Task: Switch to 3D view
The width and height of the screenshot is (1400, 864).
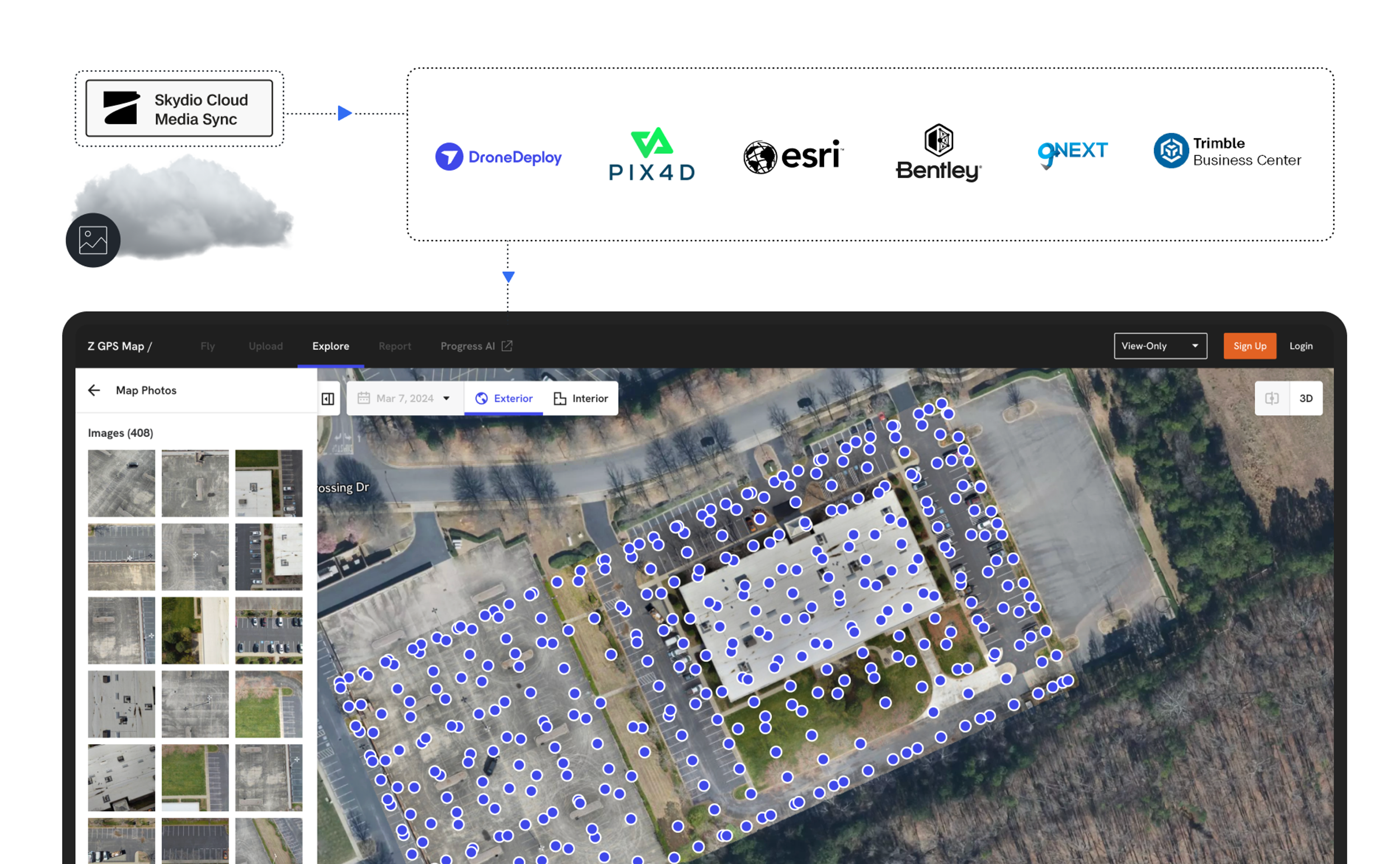Action: click(1306, 398)
